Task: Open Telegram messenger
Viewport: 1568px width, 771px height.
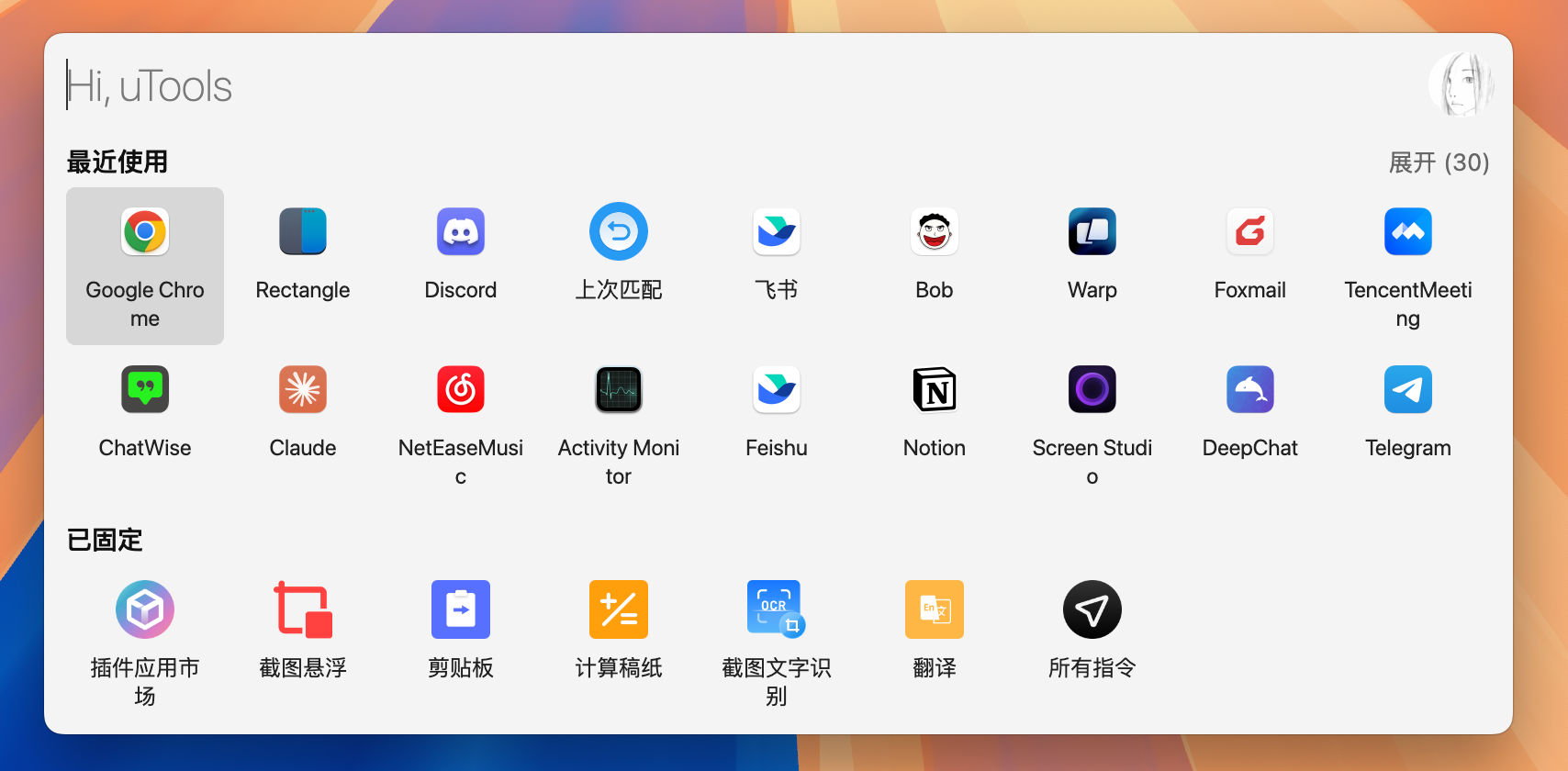Action: pos(1408,390)
